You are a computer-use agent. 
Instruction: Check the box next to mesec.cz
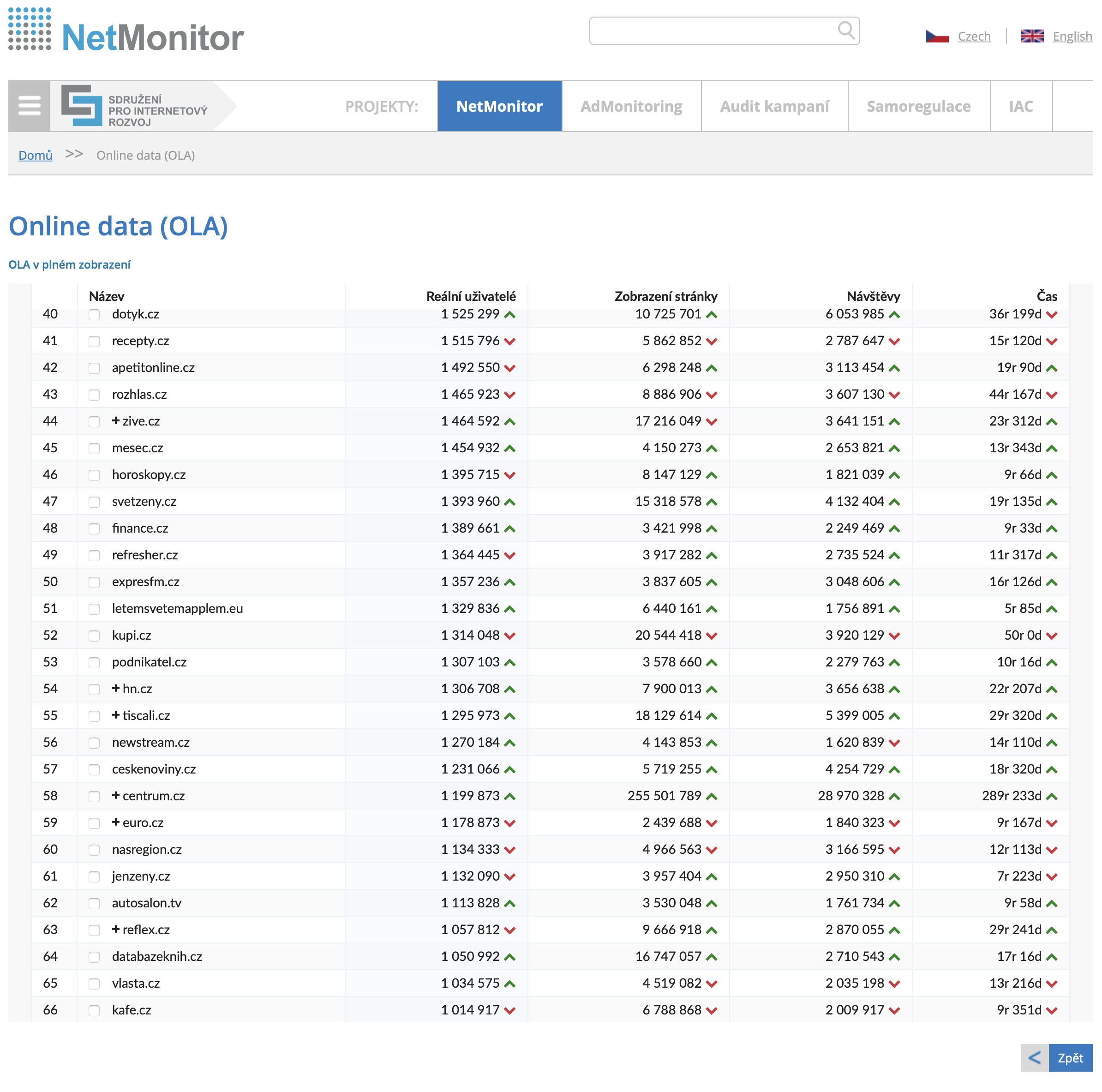pos(94,449)
